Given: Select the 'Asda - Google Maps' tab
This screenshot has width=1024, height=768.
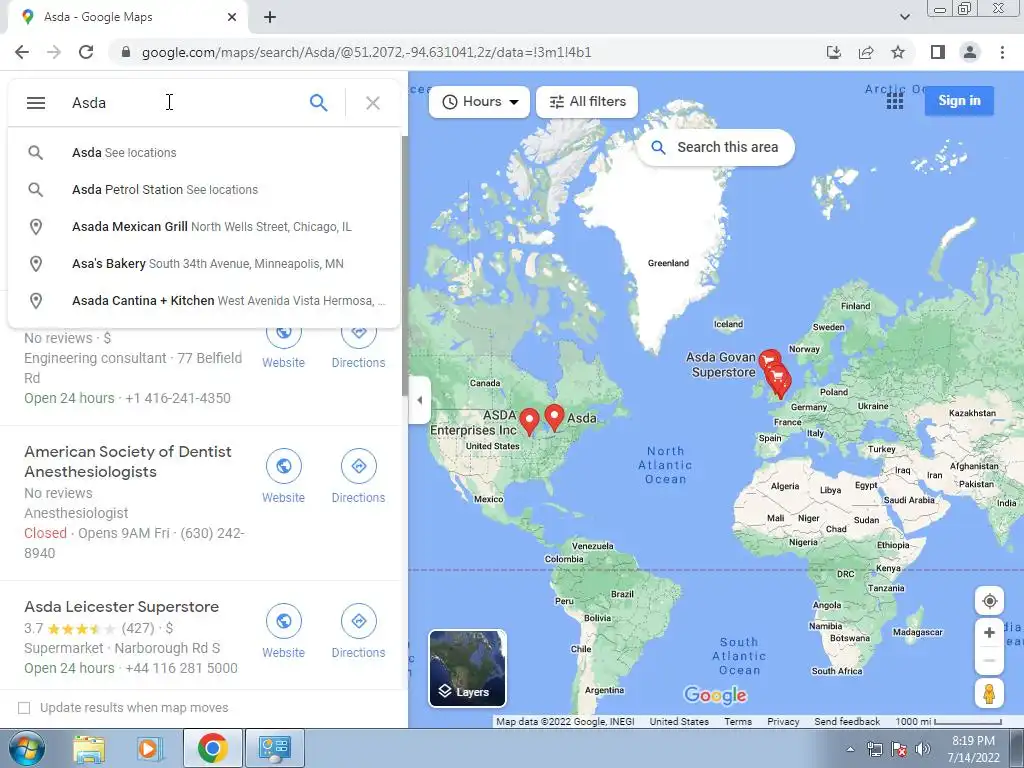Looking at the screenshot, I should tap(128, 18).
